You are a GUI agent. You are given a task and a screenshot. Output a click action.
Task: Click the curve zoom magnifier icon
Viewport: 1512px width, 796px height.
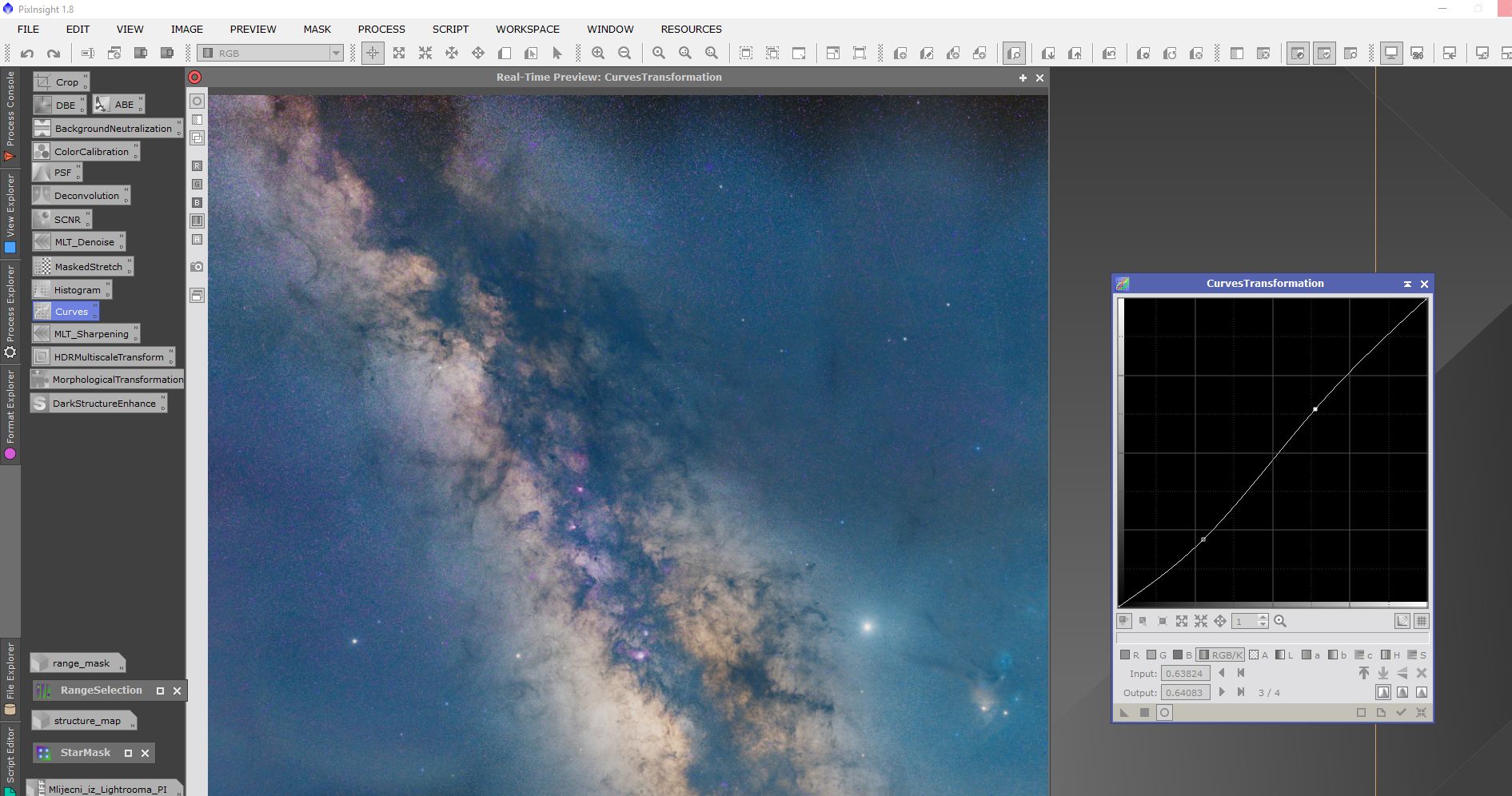pos(1280,621)
